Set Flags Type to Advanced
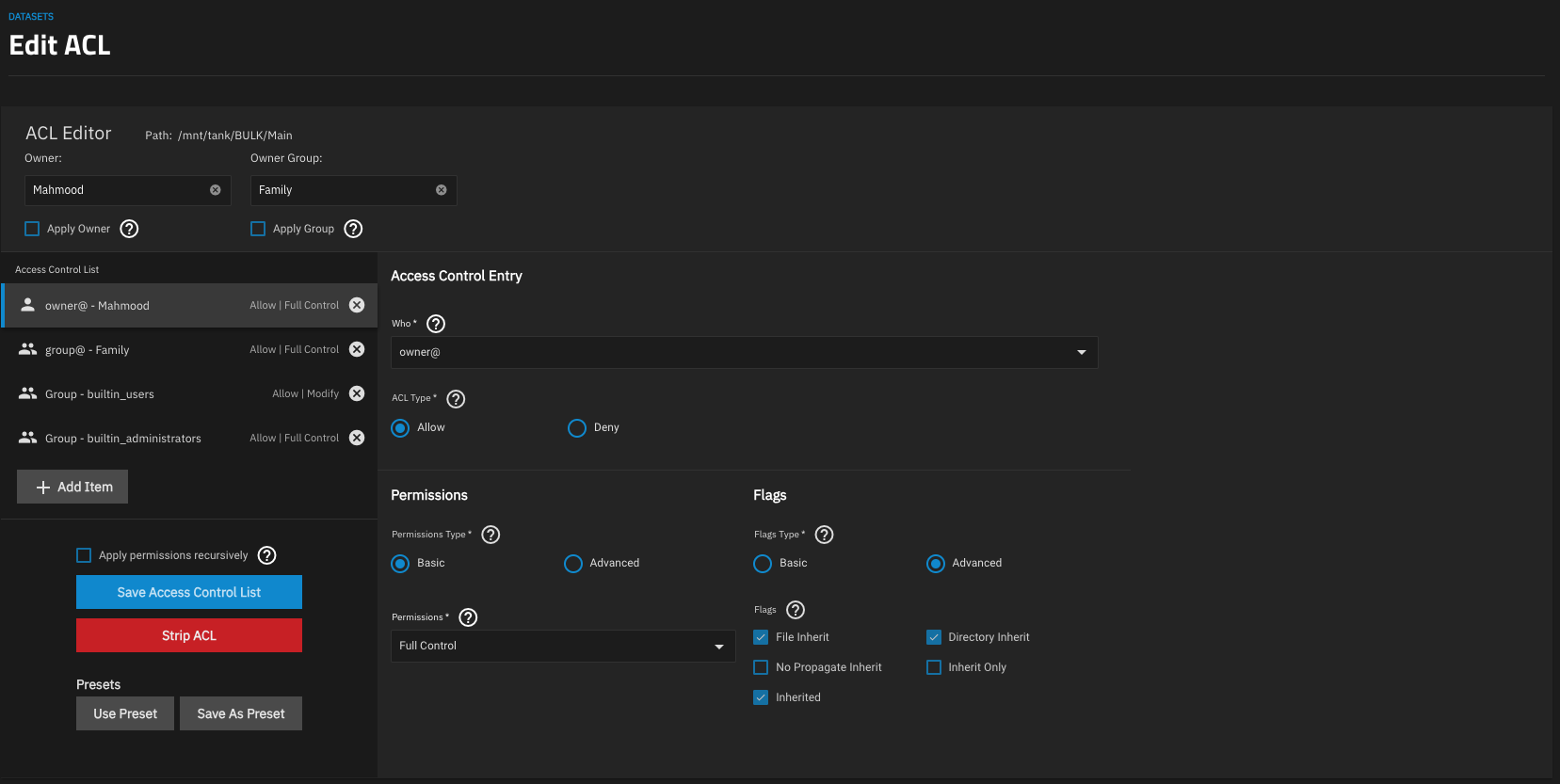This screenshot has width=1560, height=784. pyautogui.click(x=936, y=564)
